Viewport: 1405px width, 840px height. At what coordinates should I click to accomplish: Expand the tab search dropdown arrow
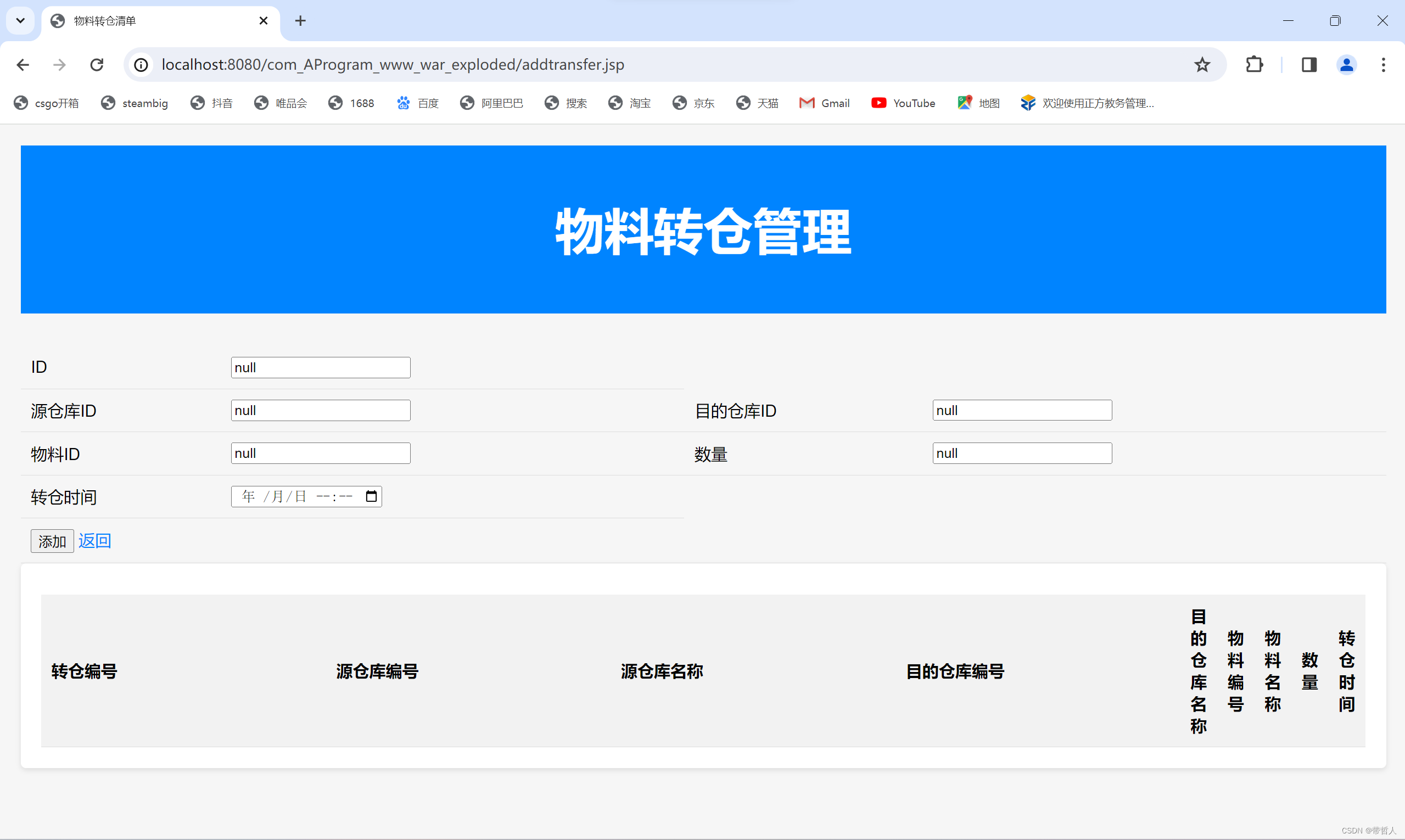tap(20, 21)
